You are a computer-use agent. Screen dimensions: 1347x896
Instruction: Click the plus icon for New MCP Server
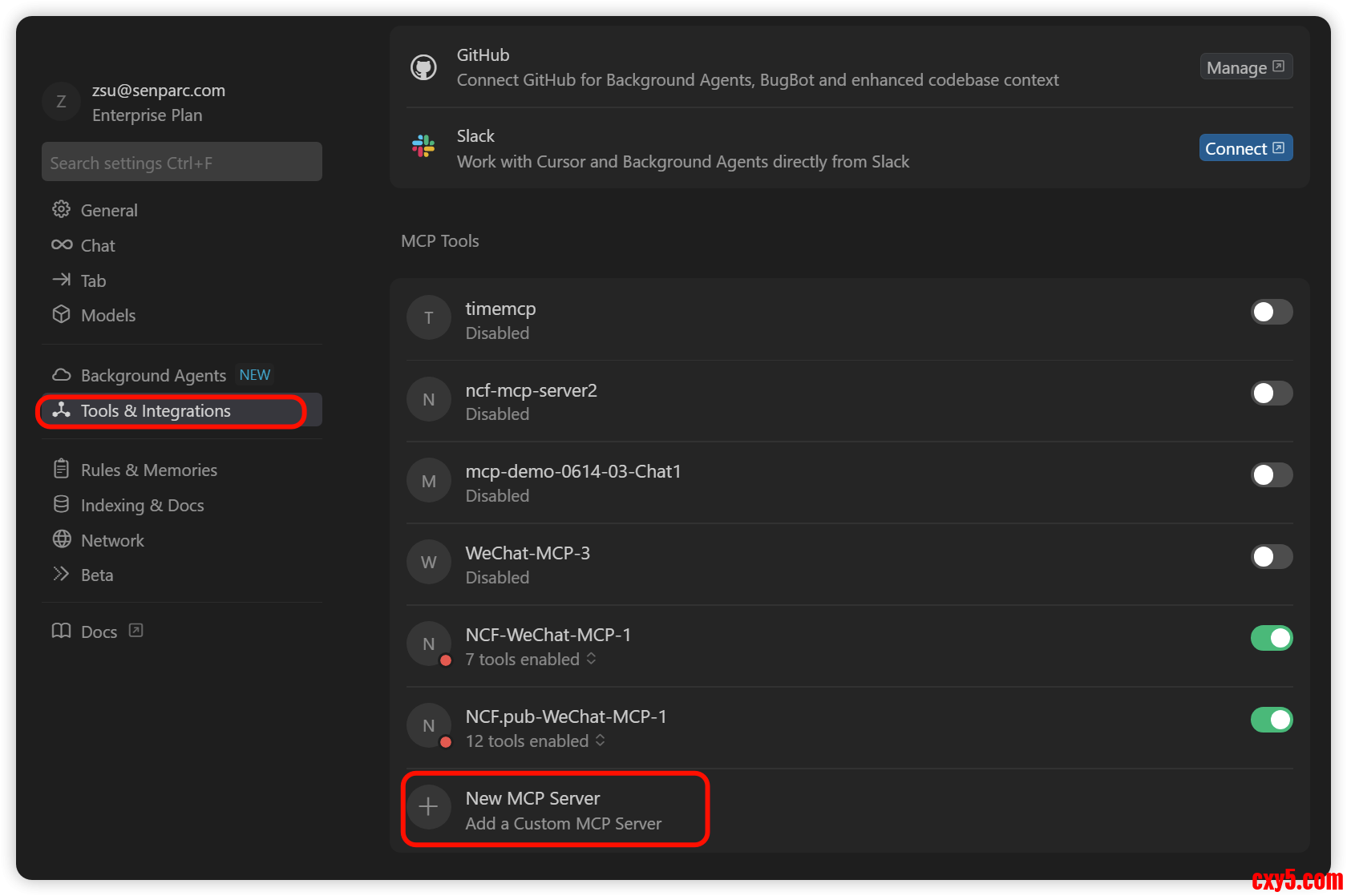pos(428,807)
